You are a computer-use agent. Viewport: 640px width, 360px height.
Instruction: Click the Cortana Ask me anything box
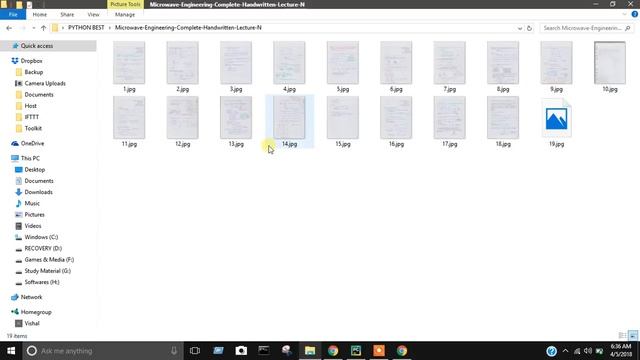pyautogui.click(x=102, y=351)
